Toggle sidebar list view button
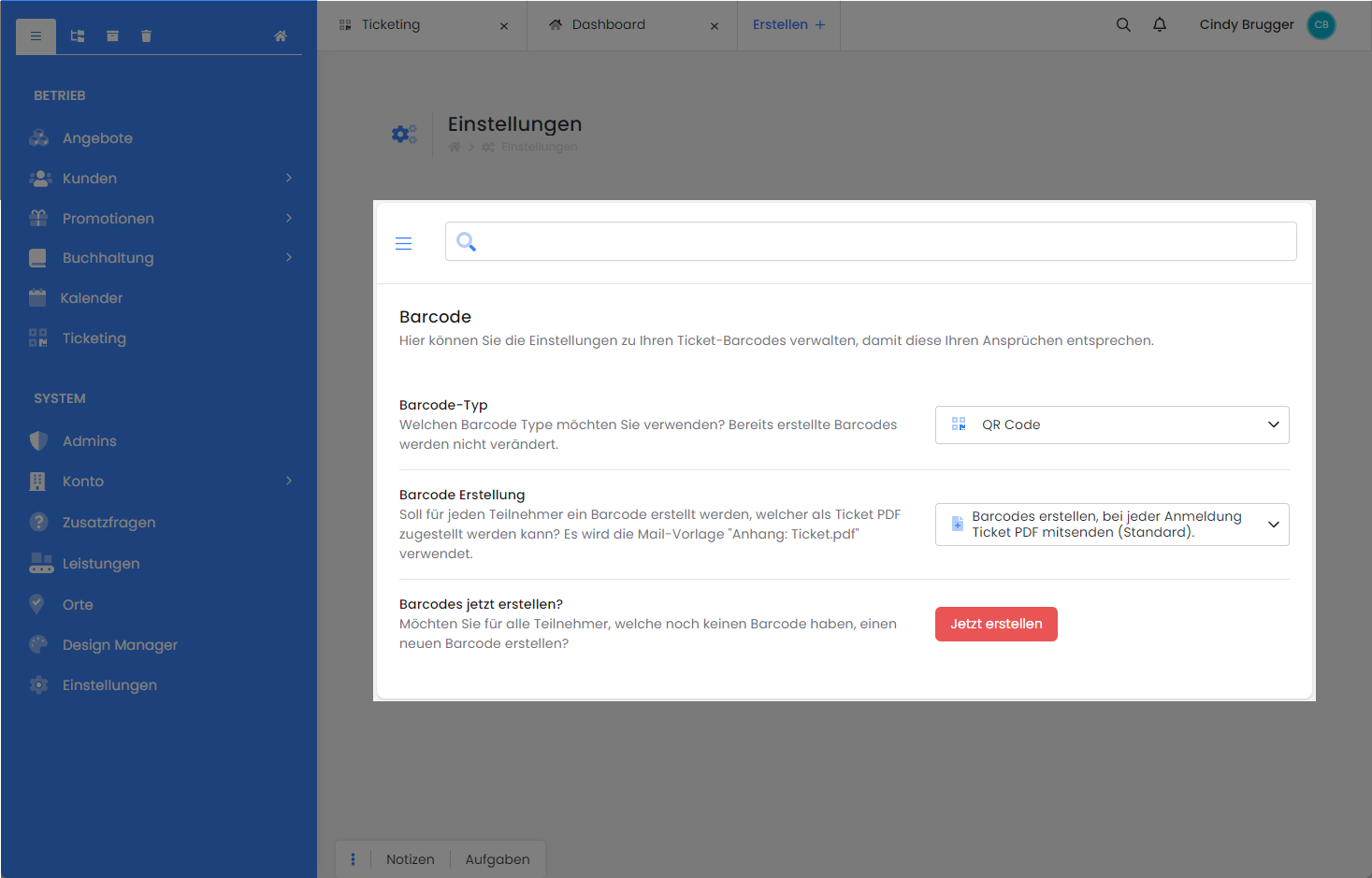1372x878 pixels. (x=36, y=36)
